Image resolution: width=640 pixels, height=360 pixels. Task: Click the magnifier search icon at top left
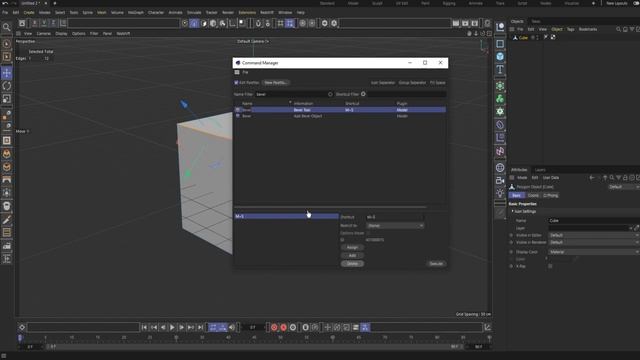[7, 27]
